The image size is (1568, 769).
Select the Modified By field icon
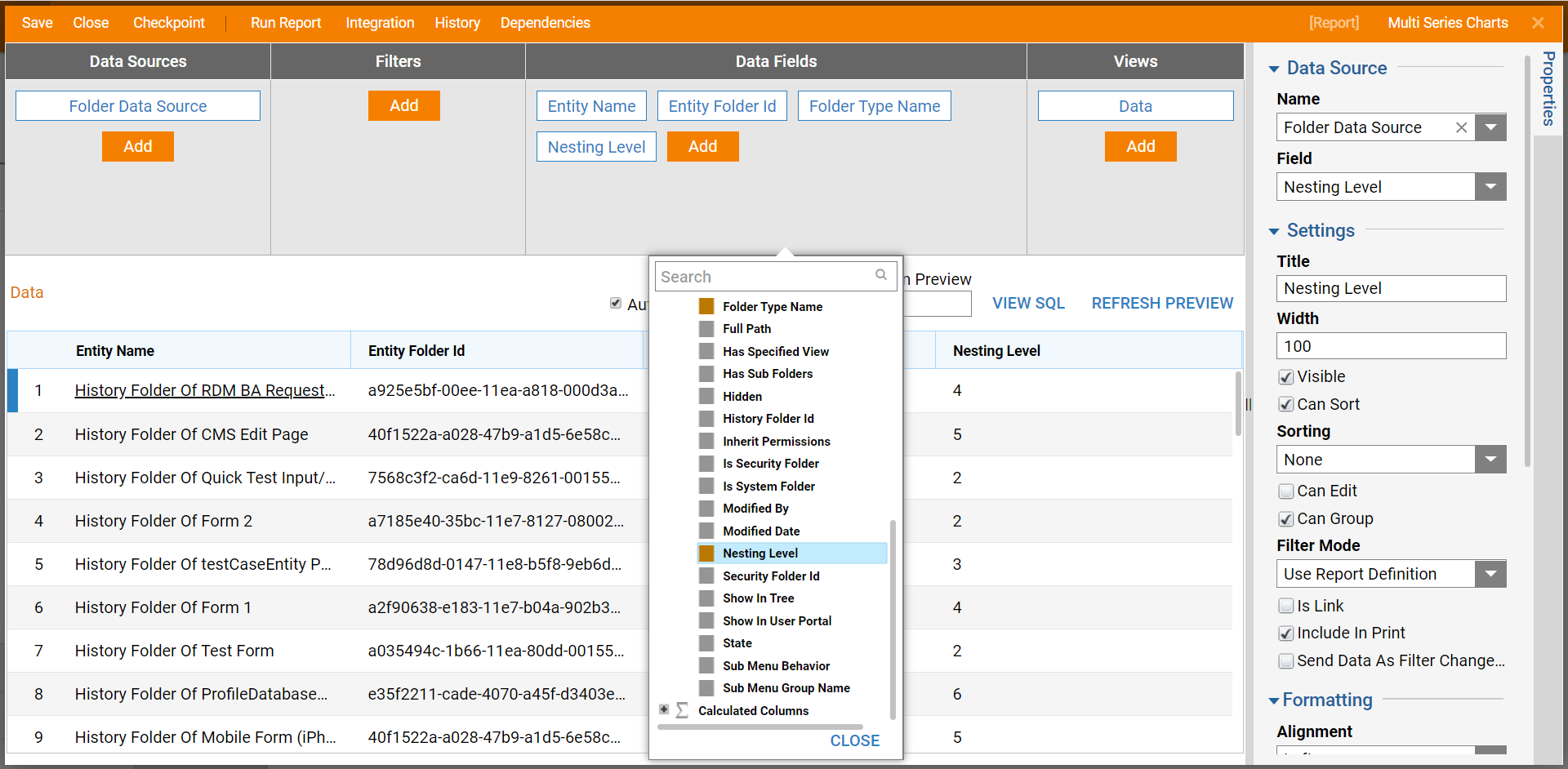click(x=706, y=509)
